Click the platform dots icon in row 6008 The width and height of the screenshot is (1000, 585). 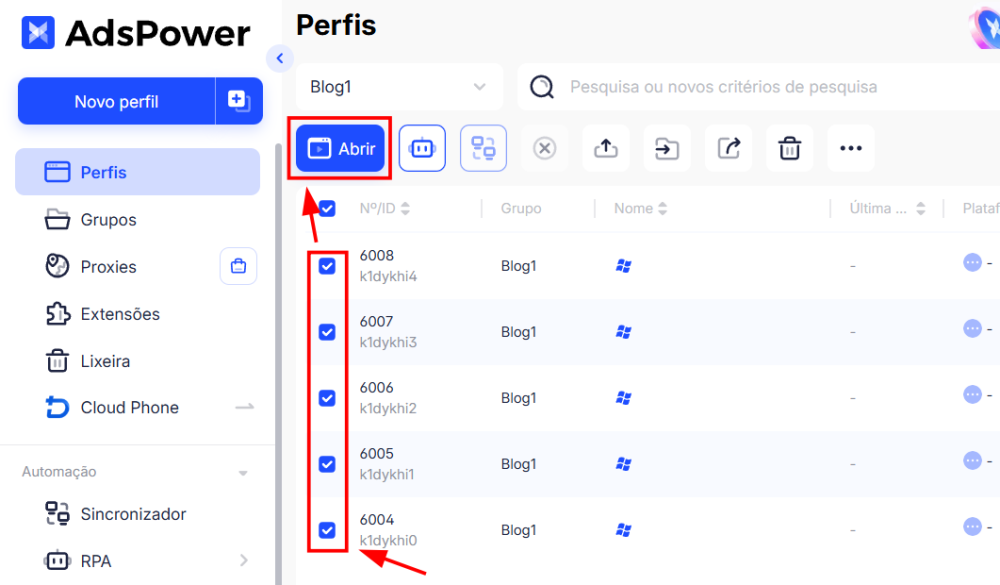973,262
